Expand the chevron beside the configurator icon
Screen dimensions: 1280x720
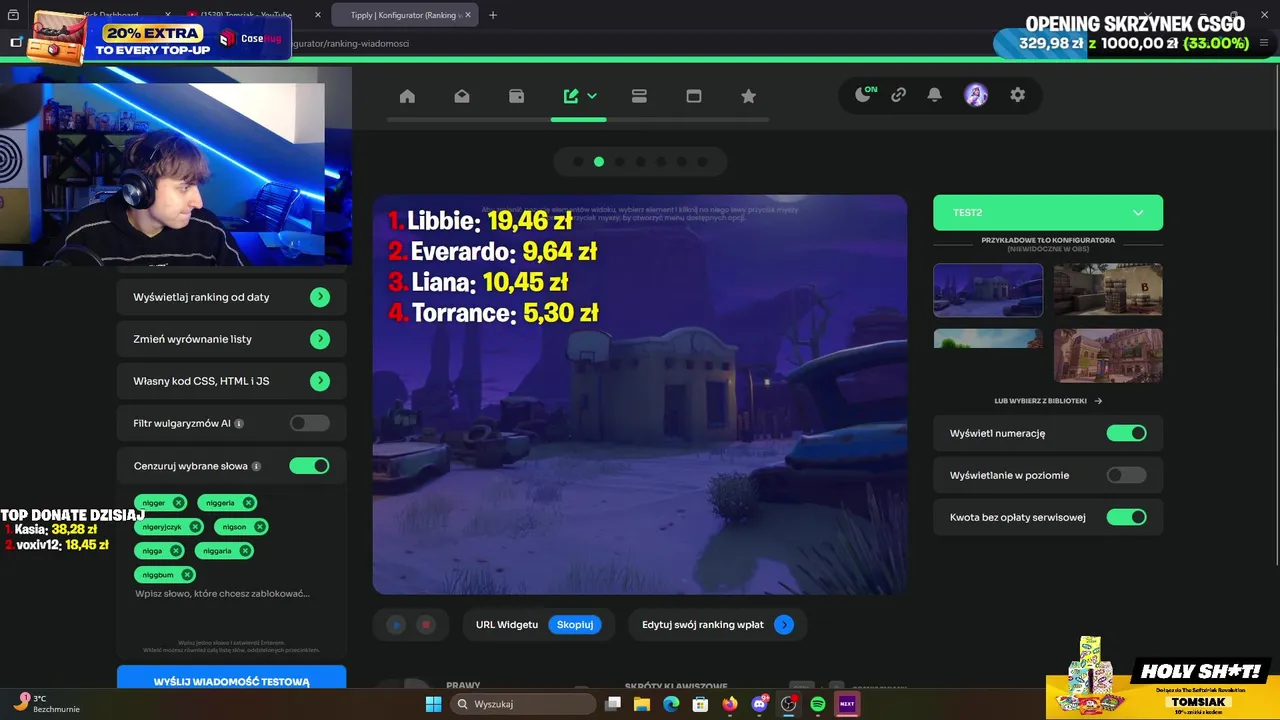pos(592,96)
